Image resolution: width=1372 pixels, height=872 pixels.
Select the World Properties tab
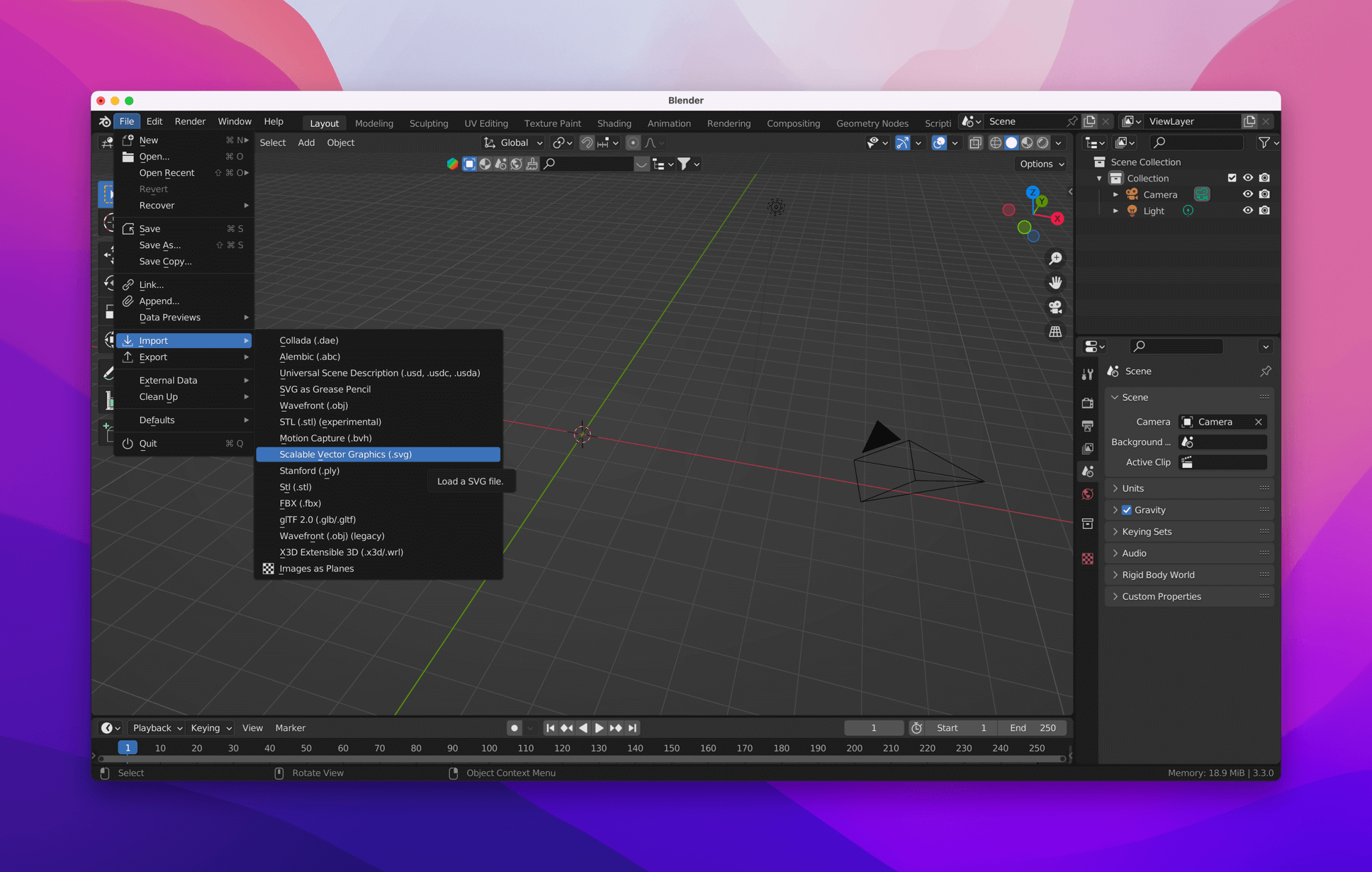(1089, 494)
